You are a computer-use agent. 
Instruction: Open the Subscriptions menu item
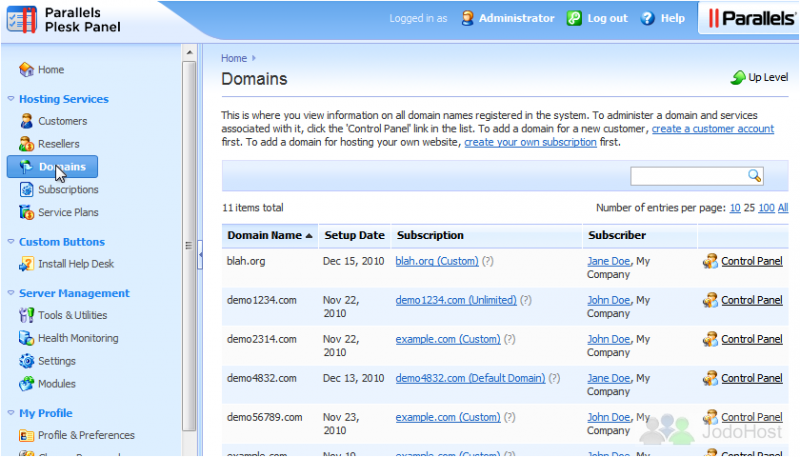pos(68,190)
